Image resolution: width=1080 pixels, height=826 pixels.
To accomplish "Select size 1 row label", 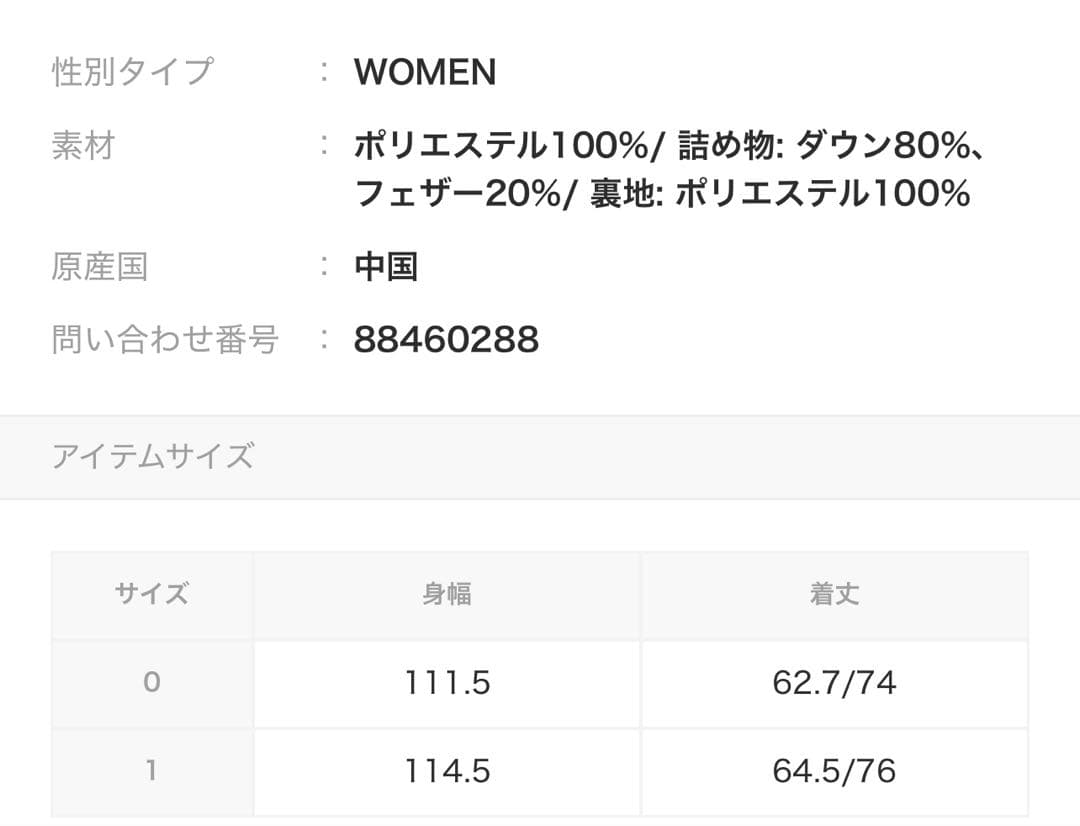I will tap(151, 771).
